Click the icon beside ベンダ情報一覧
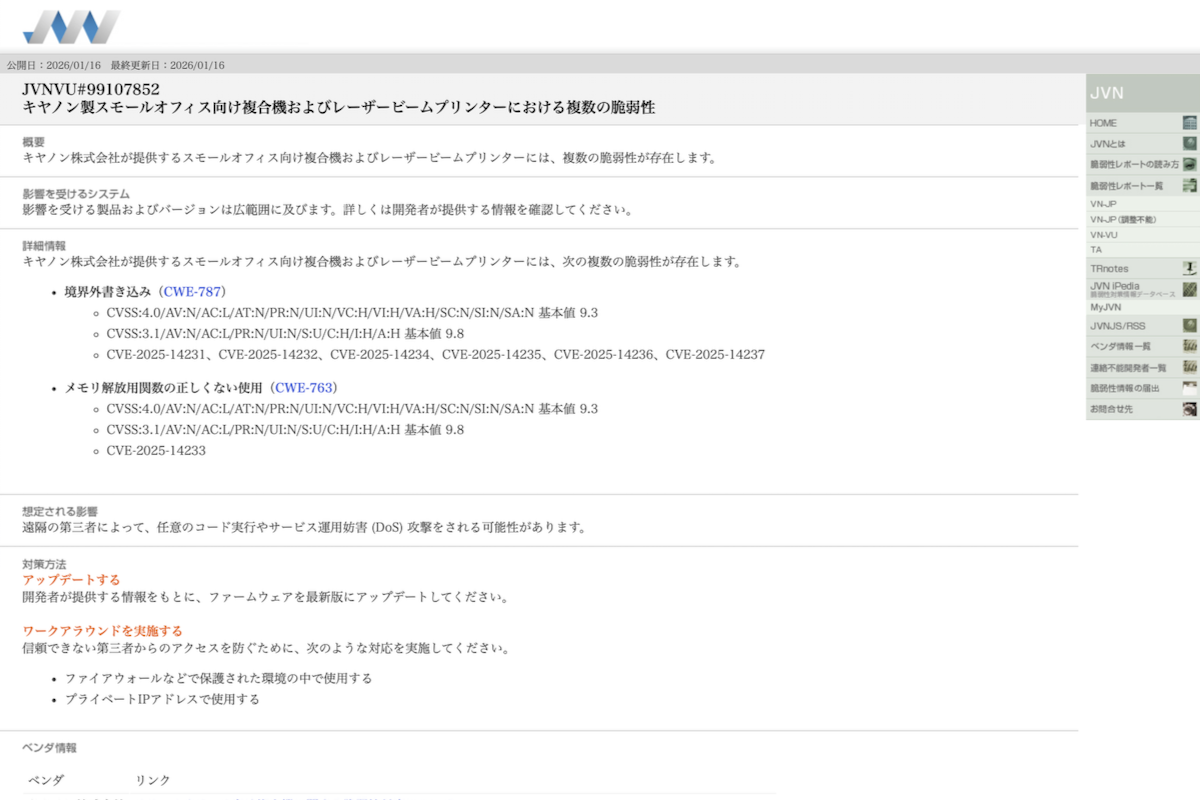 tap(1189, 346)
